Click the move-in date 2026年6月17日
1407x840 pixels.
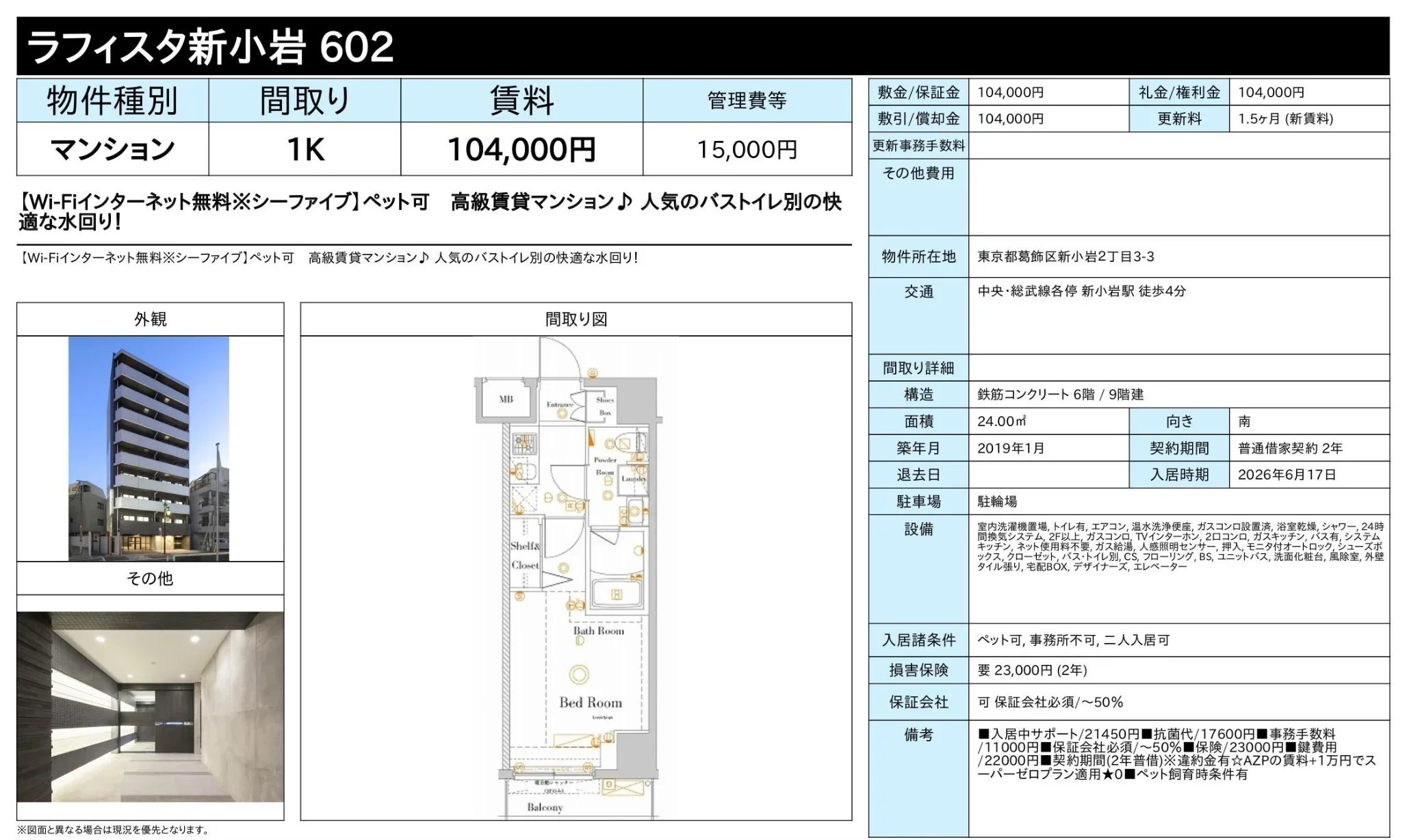1287,475
